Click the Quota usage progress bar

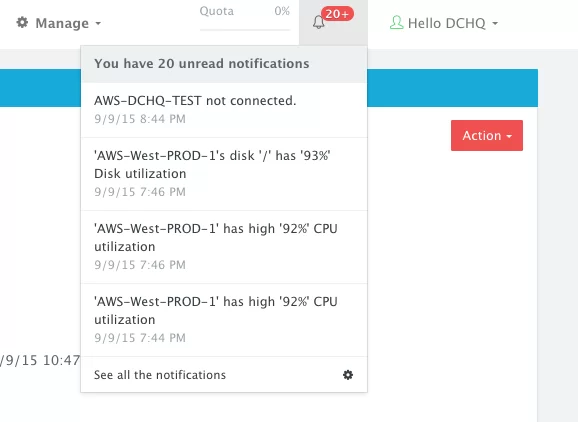pos(245,29)
